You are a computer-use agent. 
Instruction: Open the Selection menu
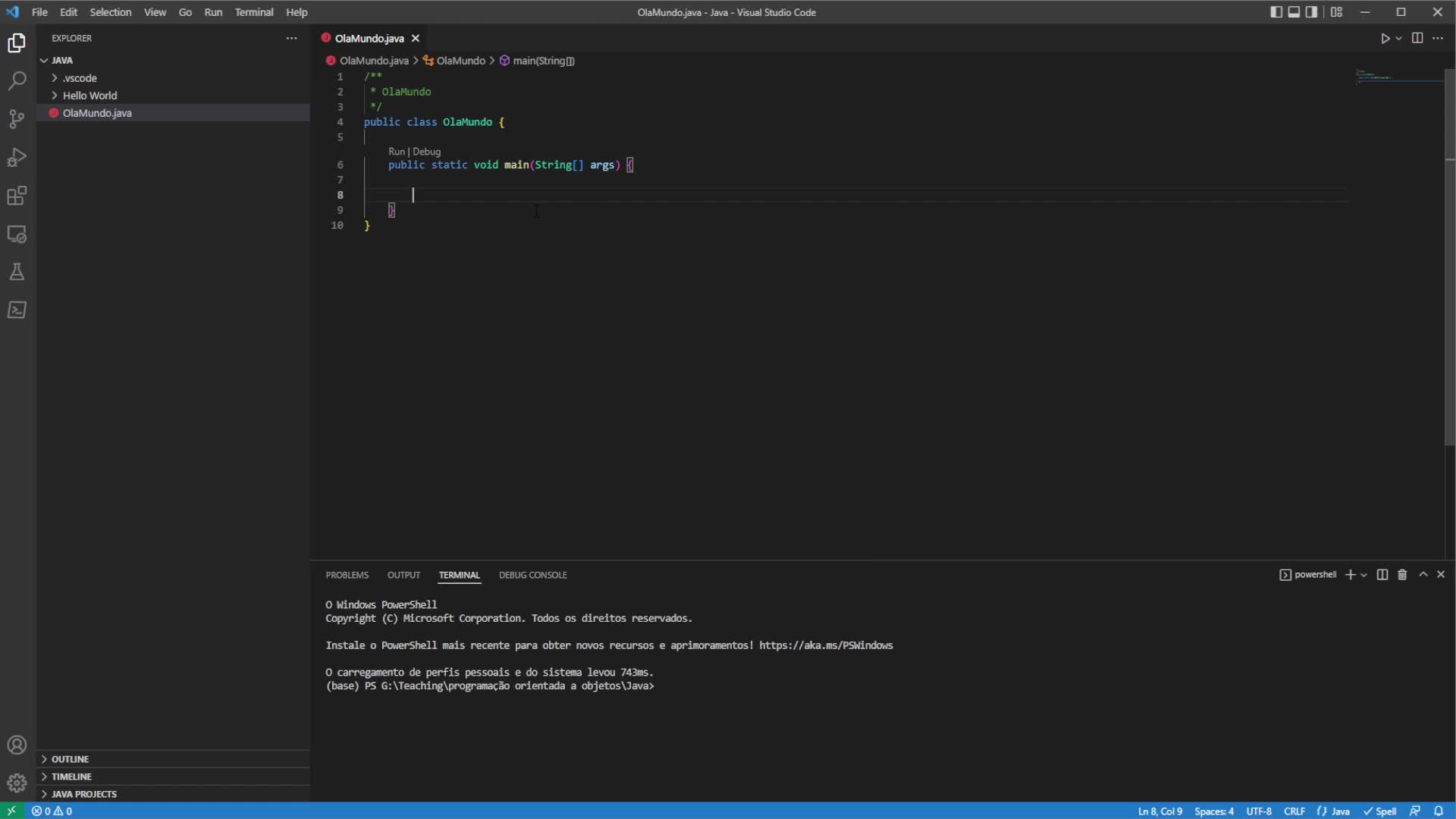point(111,12)
